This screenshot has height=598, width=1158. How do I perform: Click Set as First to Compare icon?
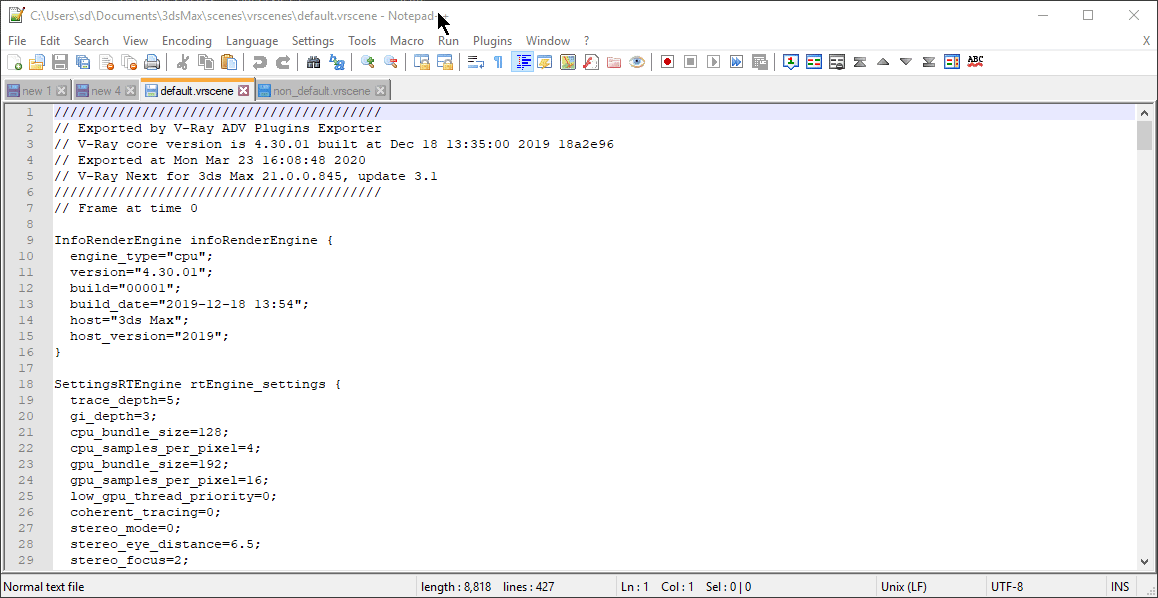(790, 62)
